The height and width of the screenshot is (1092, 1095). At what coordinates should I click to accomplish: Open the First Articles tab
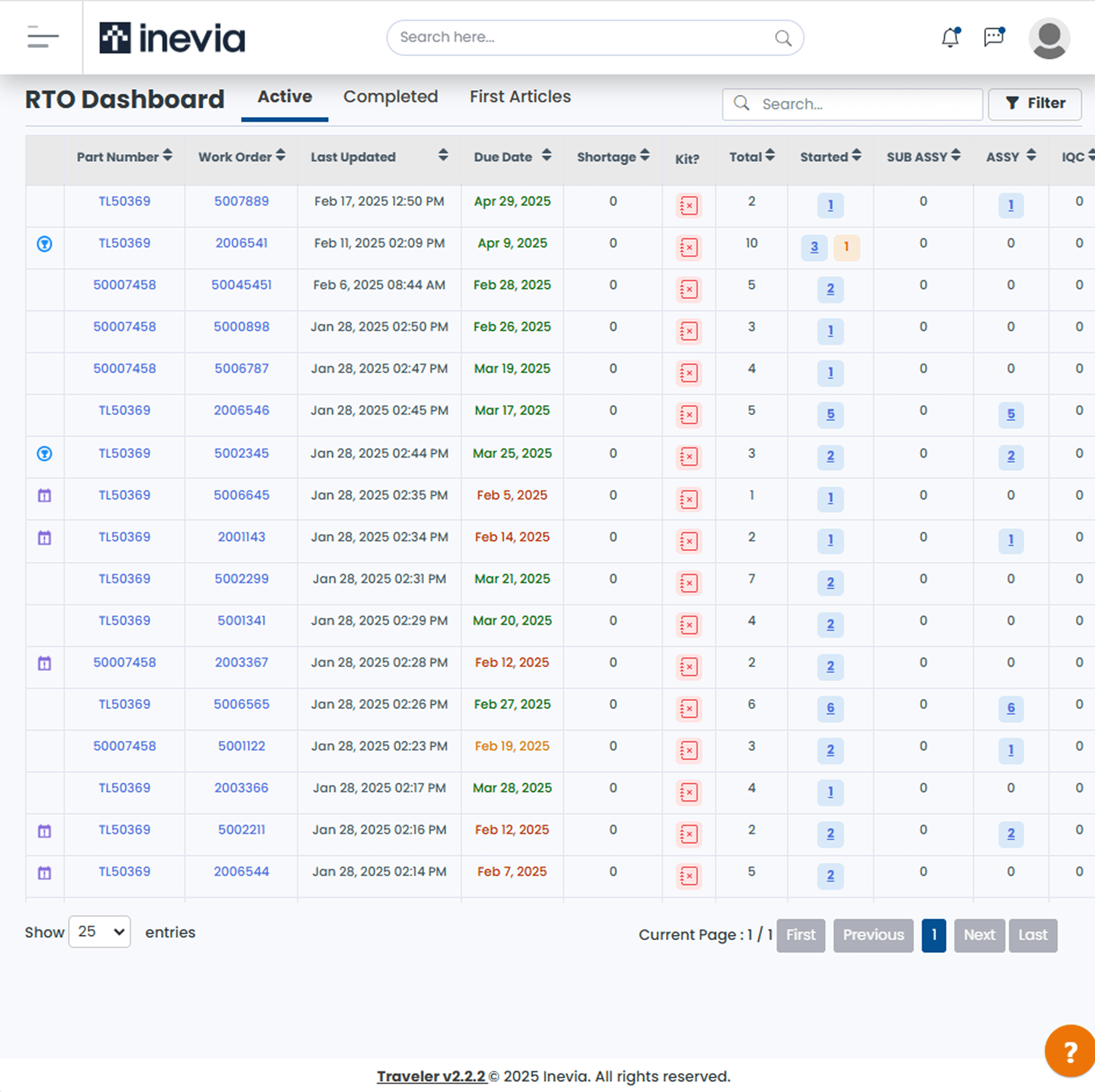(x=520, y=96)
